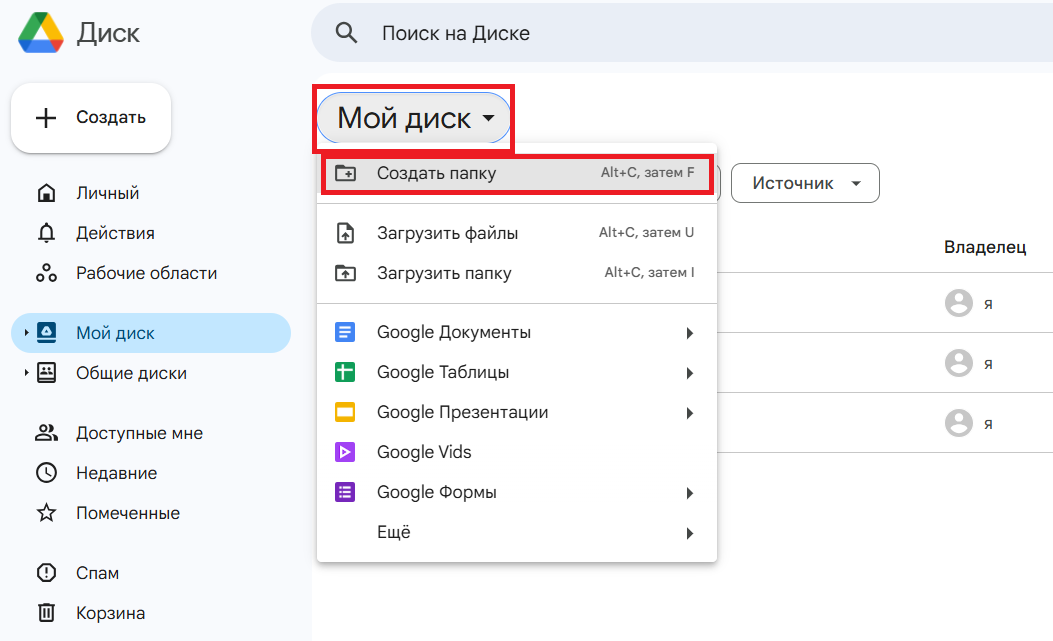Click the search magnifier icon
Image resolution: width=1053 pixels, height=641 pixels.
point(346,33)
